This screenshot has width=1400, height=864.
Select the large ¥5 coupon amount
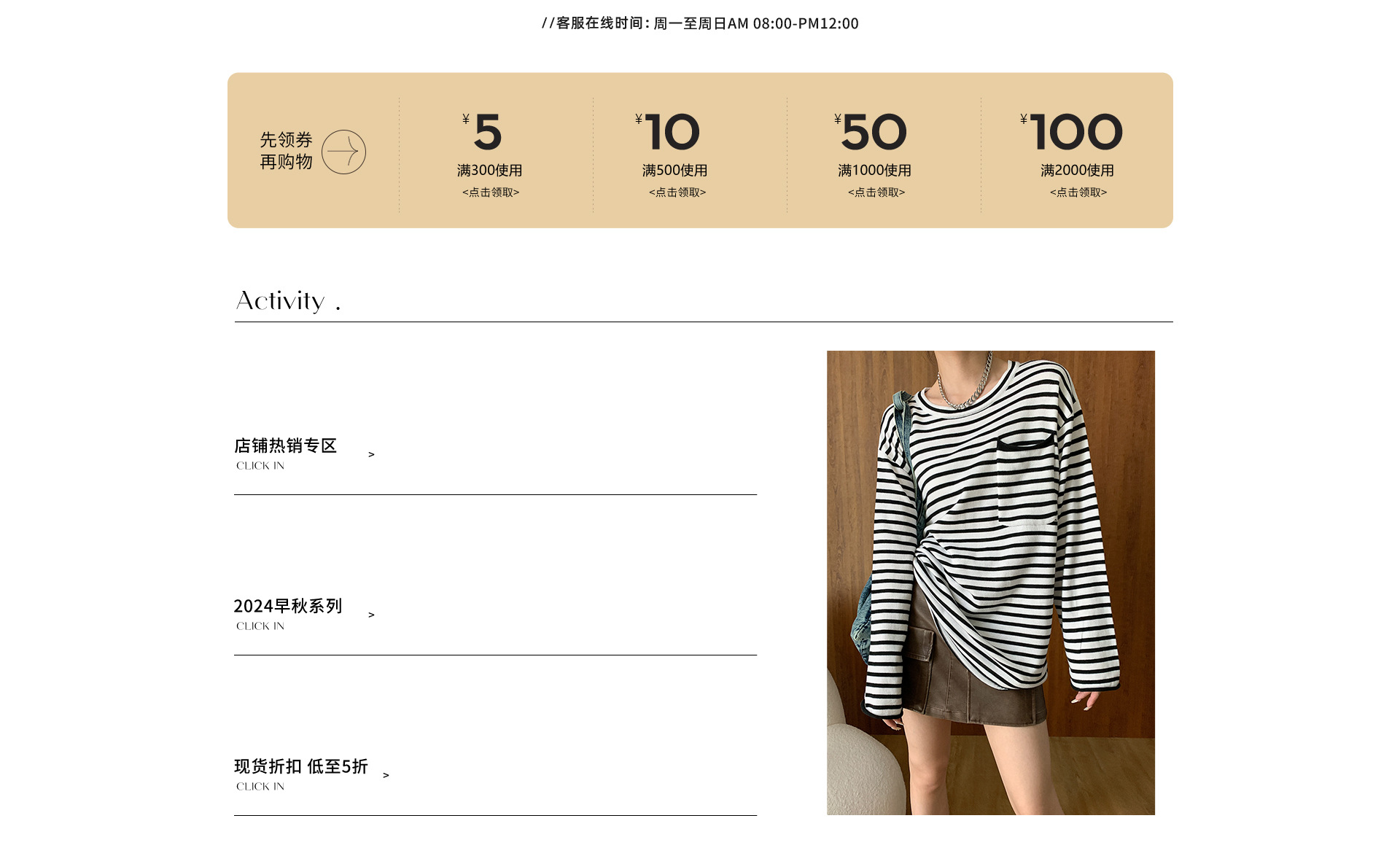pos(486,133)
